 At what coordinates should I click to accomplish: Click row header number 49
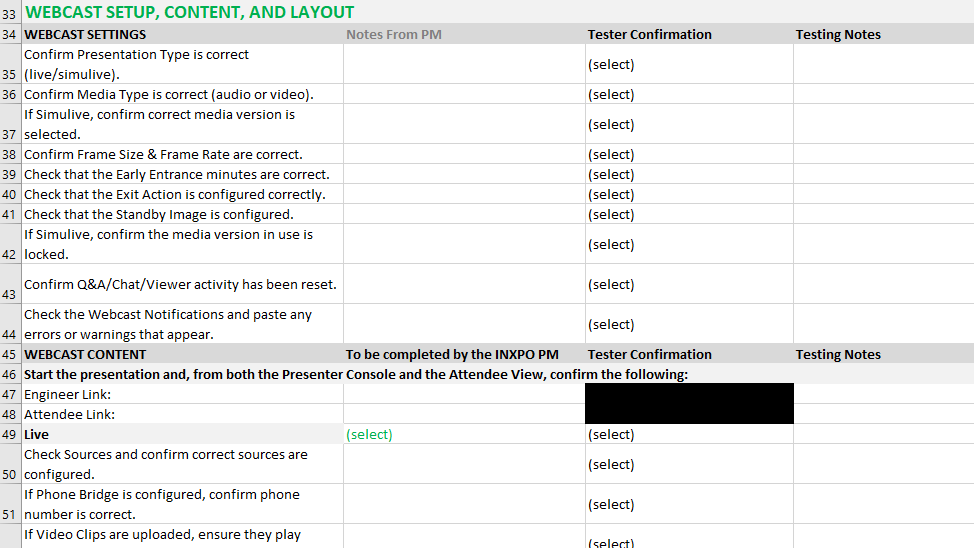click(x=10, y=435)
